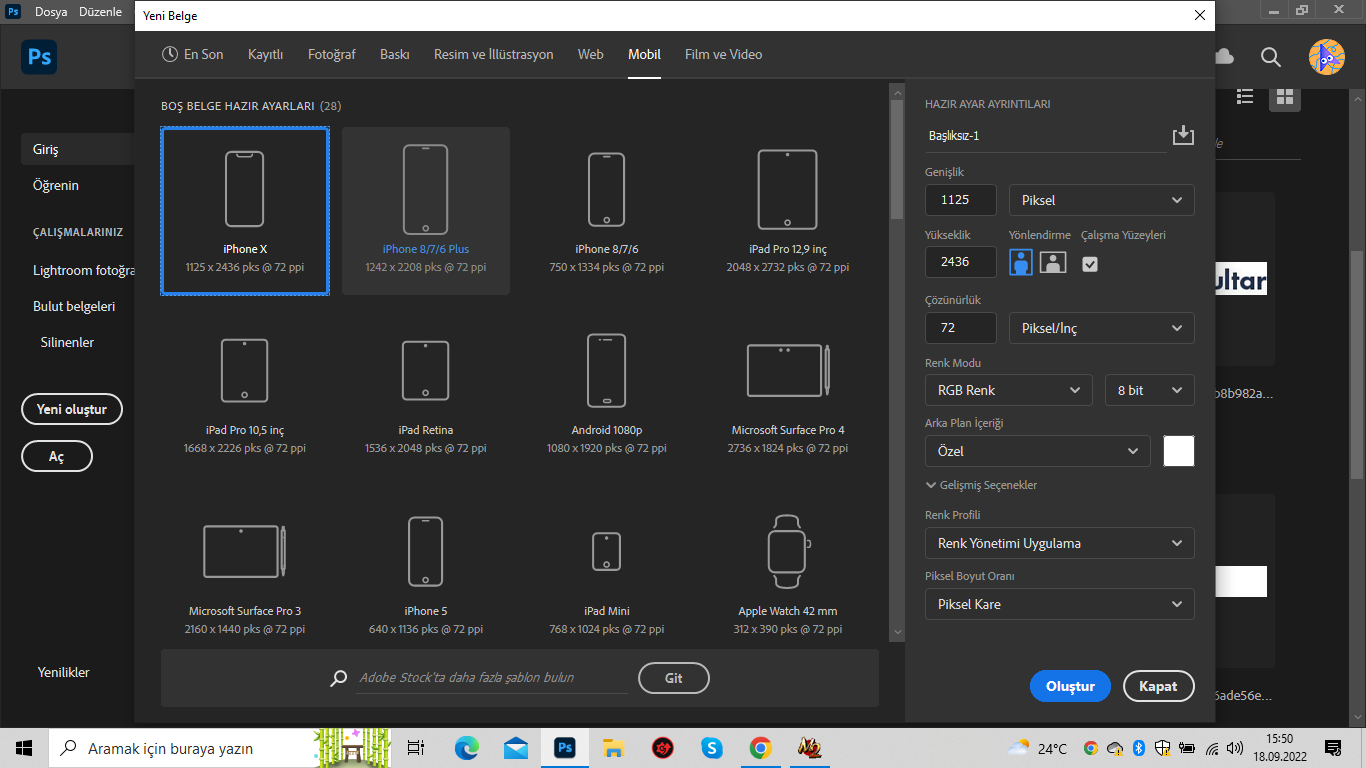Open the Resim ve İllüstrasyon tab
The image size is (1366, 768).
(494, 54)
